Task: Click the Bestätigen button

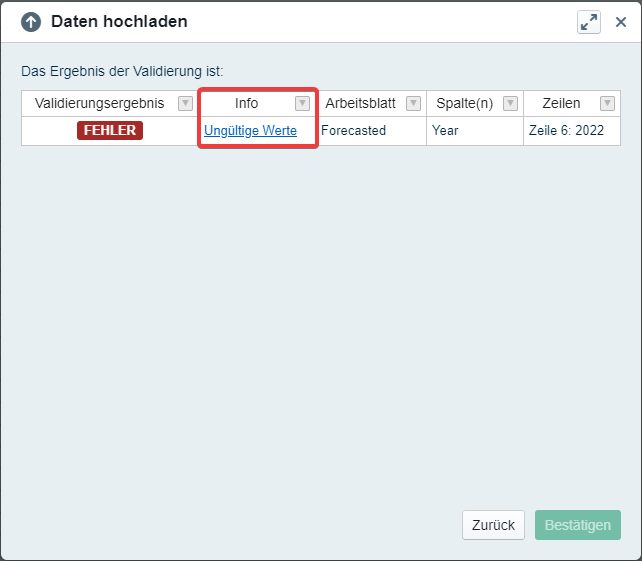Action: [x=577, y=525]
